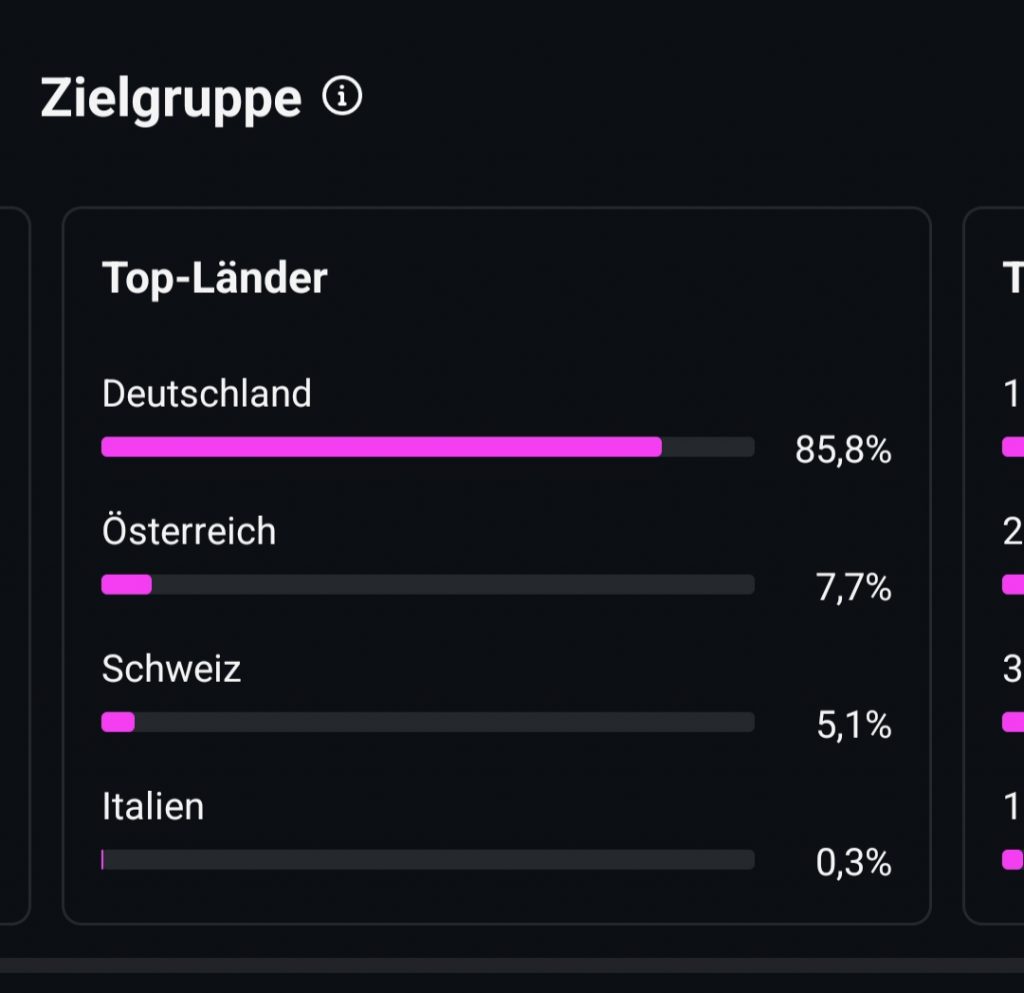This screenshot has width=1024, height=993.
Task: Select the Schweiz country label
Action: pos(171,668)
